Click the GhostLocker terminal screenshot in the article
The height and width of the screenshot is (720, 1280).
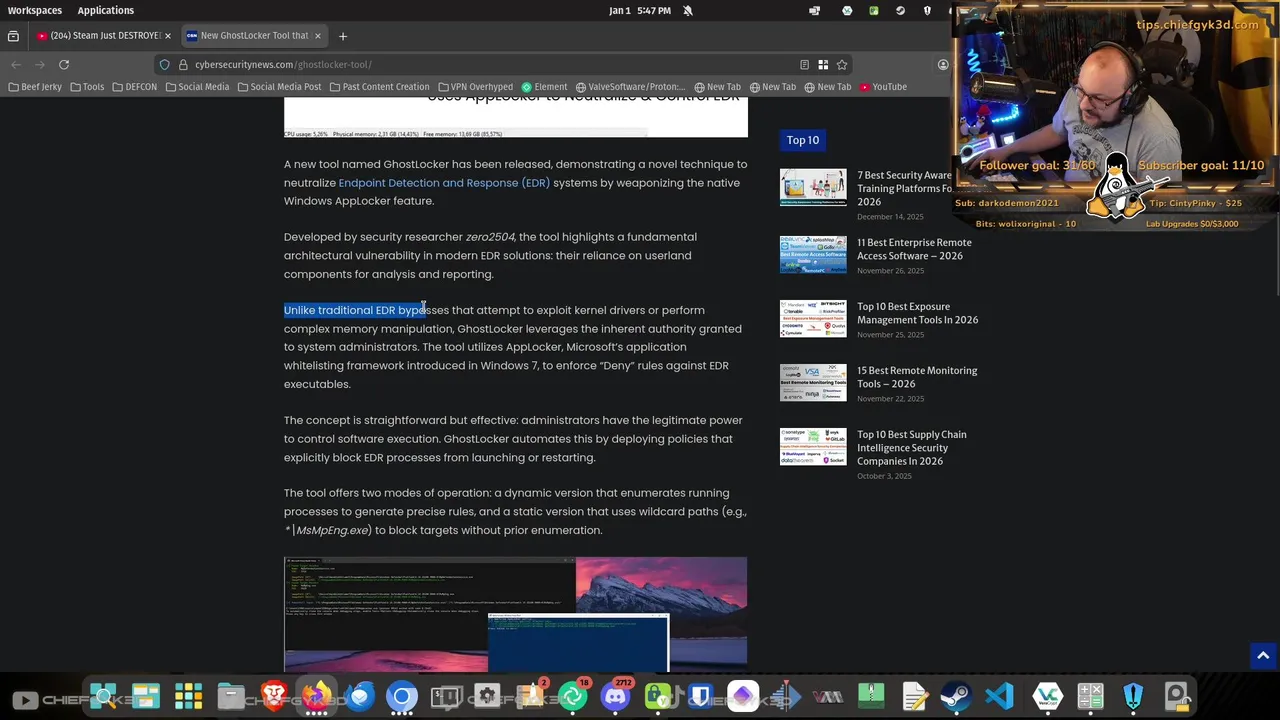coord(515,614)
